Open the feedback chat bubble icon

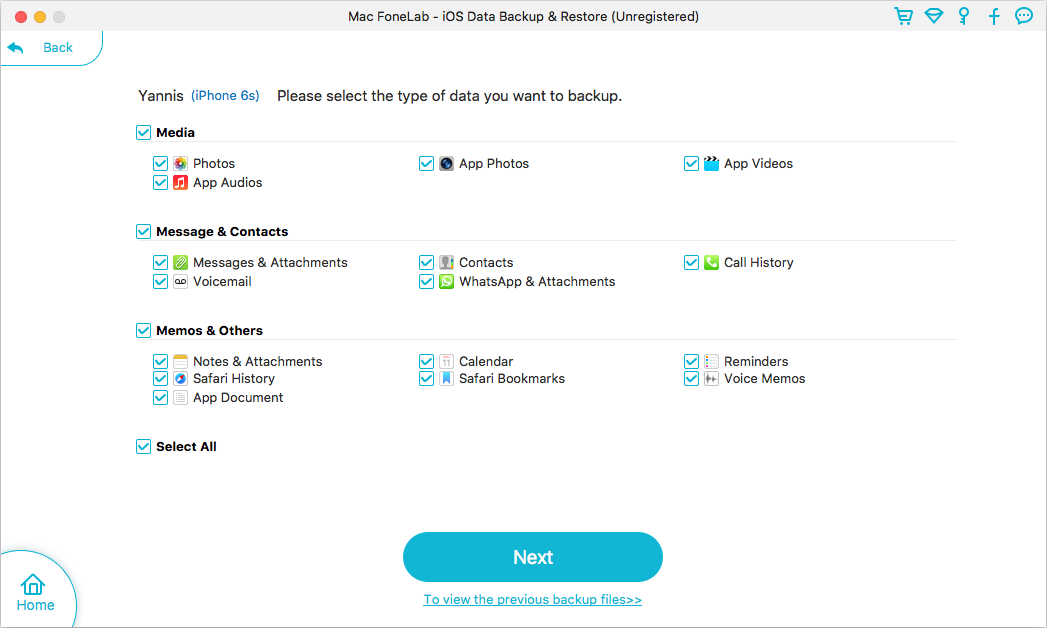pos(1024,16)
